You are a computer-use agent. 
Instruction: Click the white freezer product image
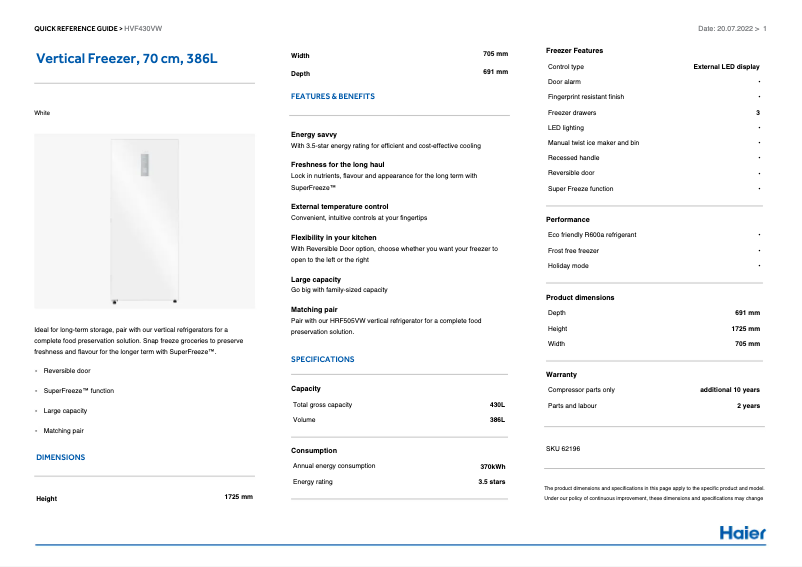pos(145,221)
